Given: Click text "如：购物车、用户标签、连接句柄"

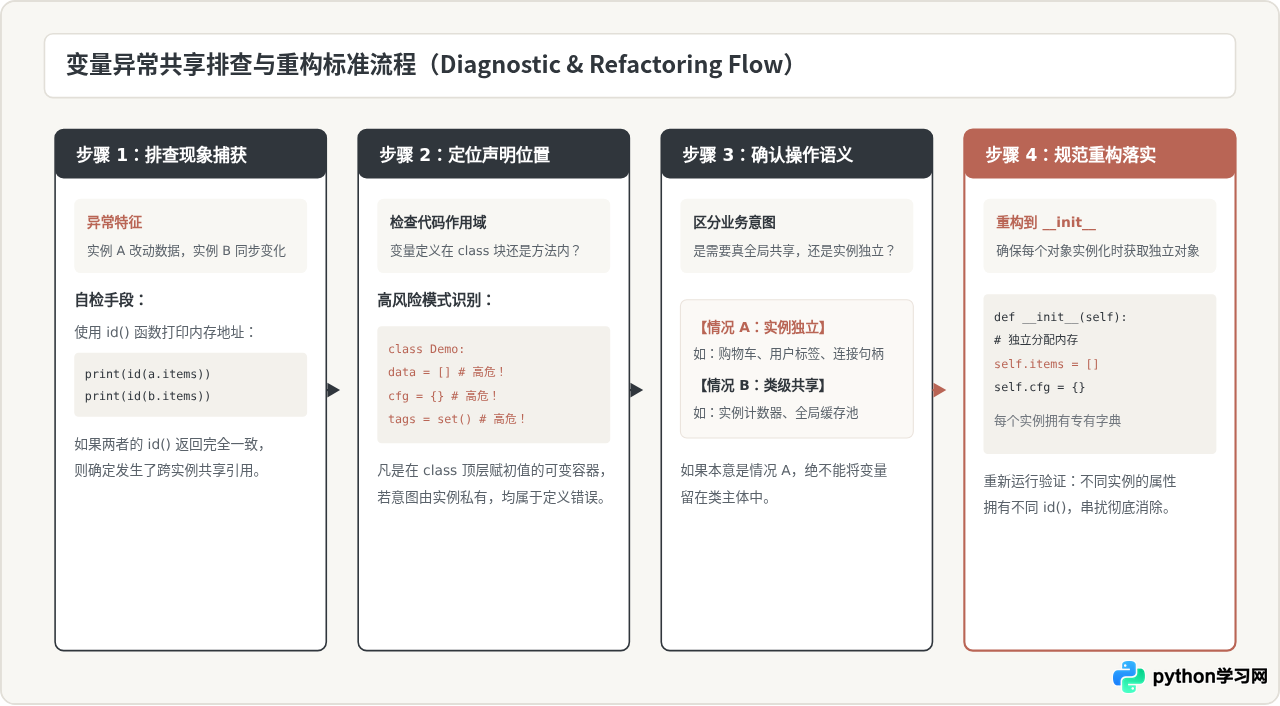Looking at the screenshot, I should (788, 354).
